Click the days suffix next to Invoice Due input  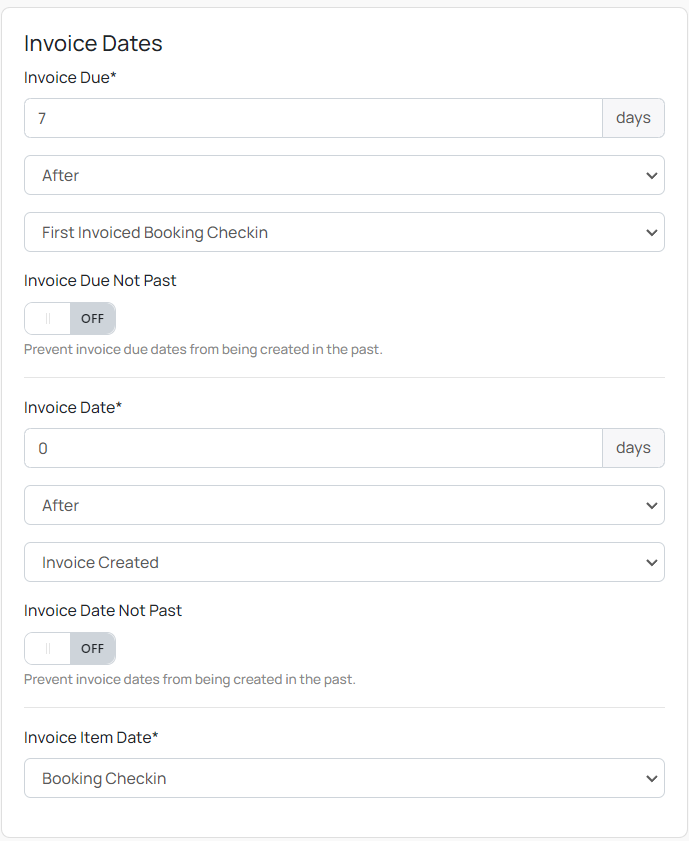click(x=633, y=117)
